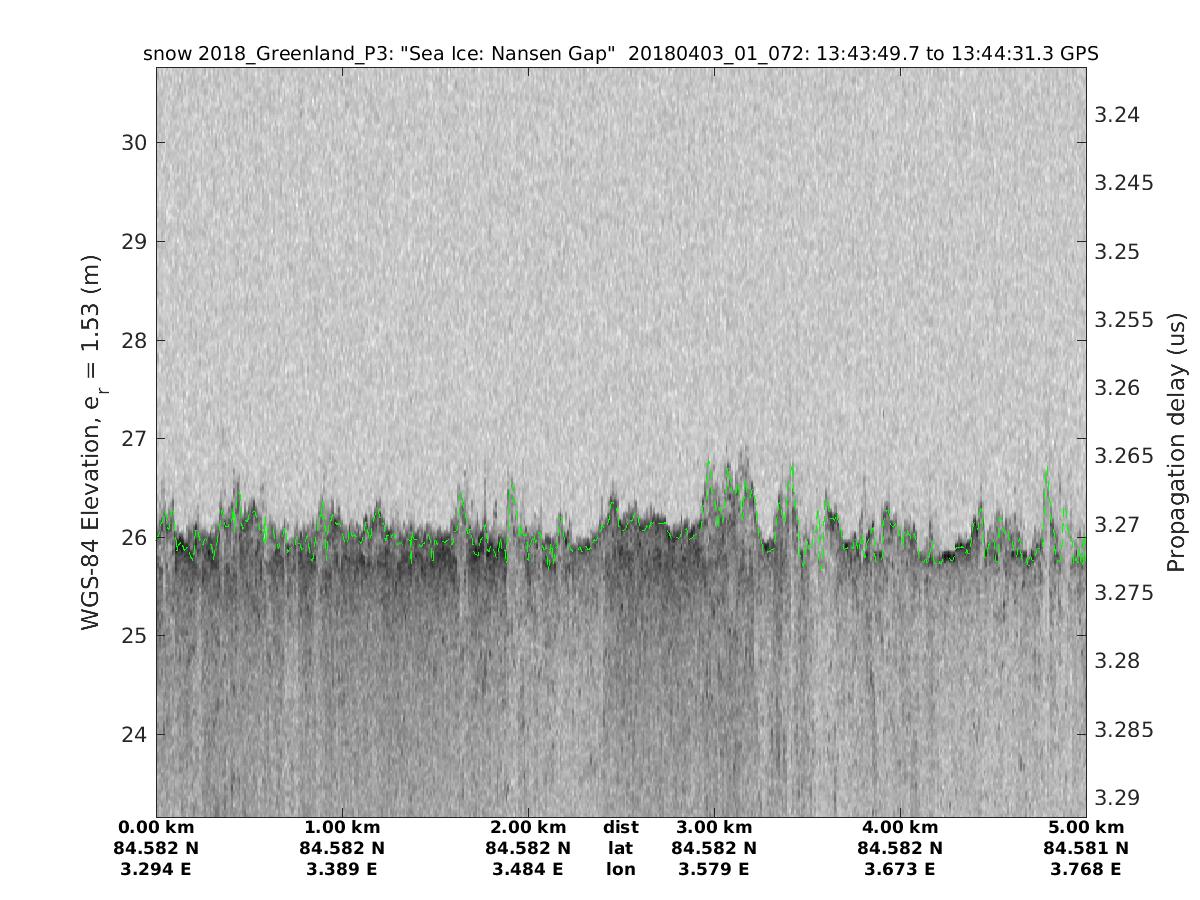The image size is (1200, 900).
Task: Click the 3.29 propagation delay tick label
Action: coord(1116,798)
